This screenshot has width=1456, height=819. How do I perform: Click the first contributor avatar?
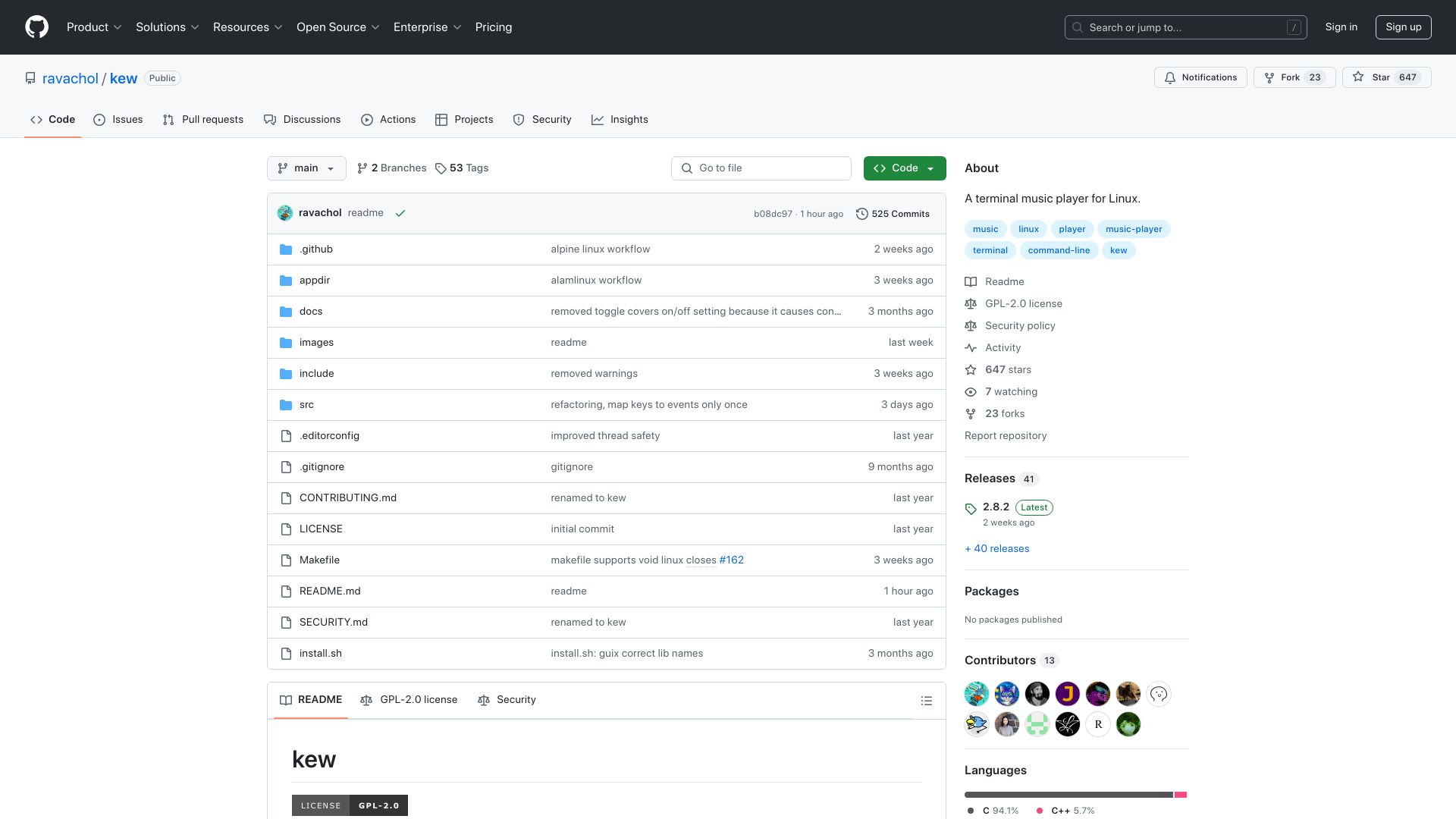pyautogui.click(x=977, y=694)
